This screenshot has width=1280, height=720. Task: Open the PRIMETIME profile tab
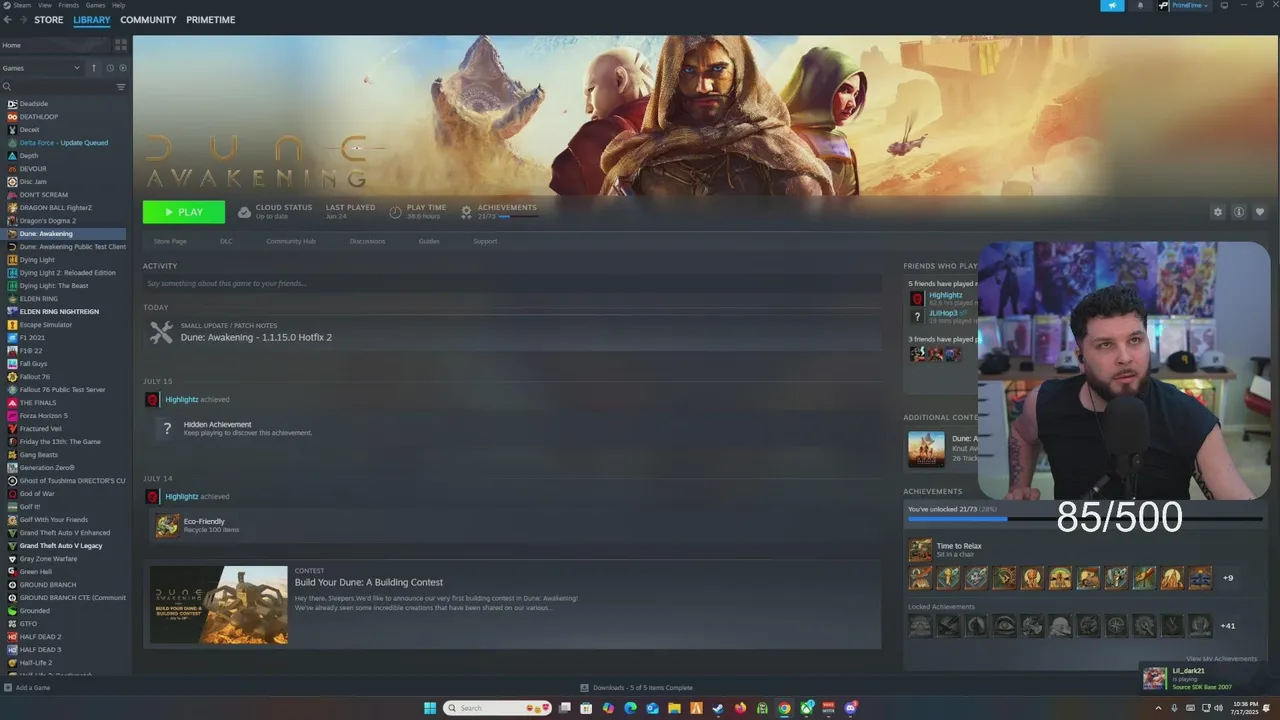pyautogui.click(x=211, y=20)
